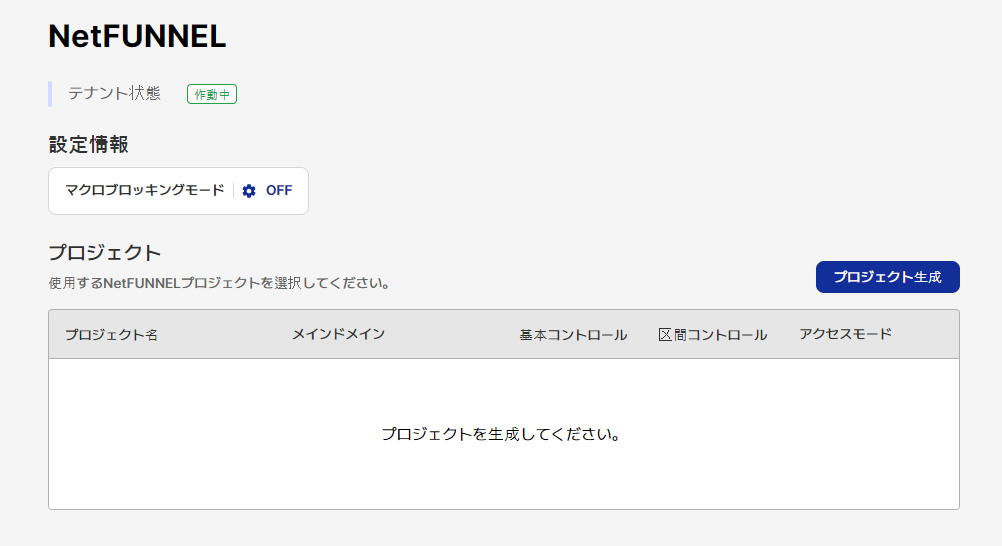Click the blue bar beside テナント状態

[x=50, y=94]
